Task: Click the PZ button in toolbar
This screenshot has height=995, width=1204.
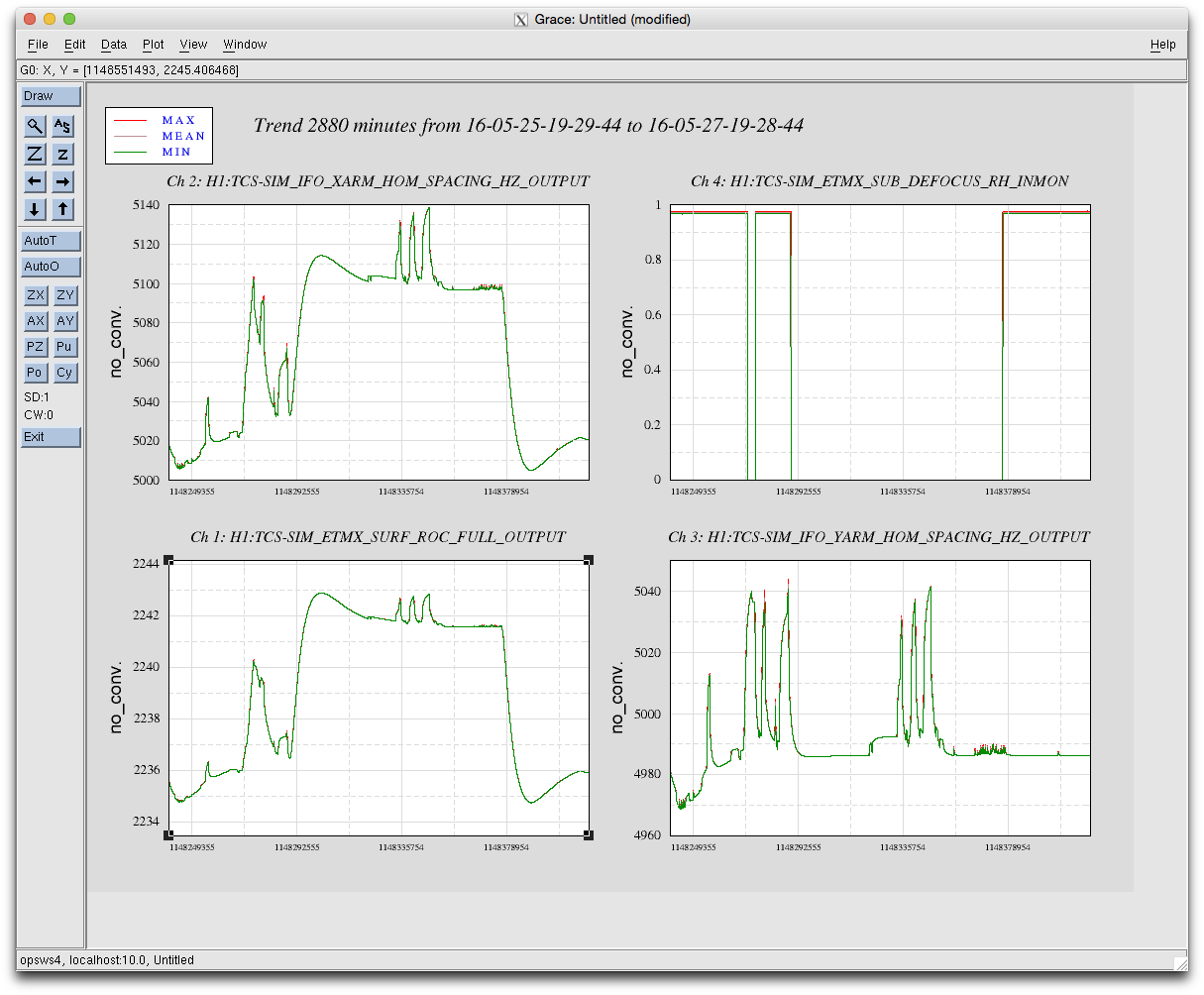Action: coord(36,347)
